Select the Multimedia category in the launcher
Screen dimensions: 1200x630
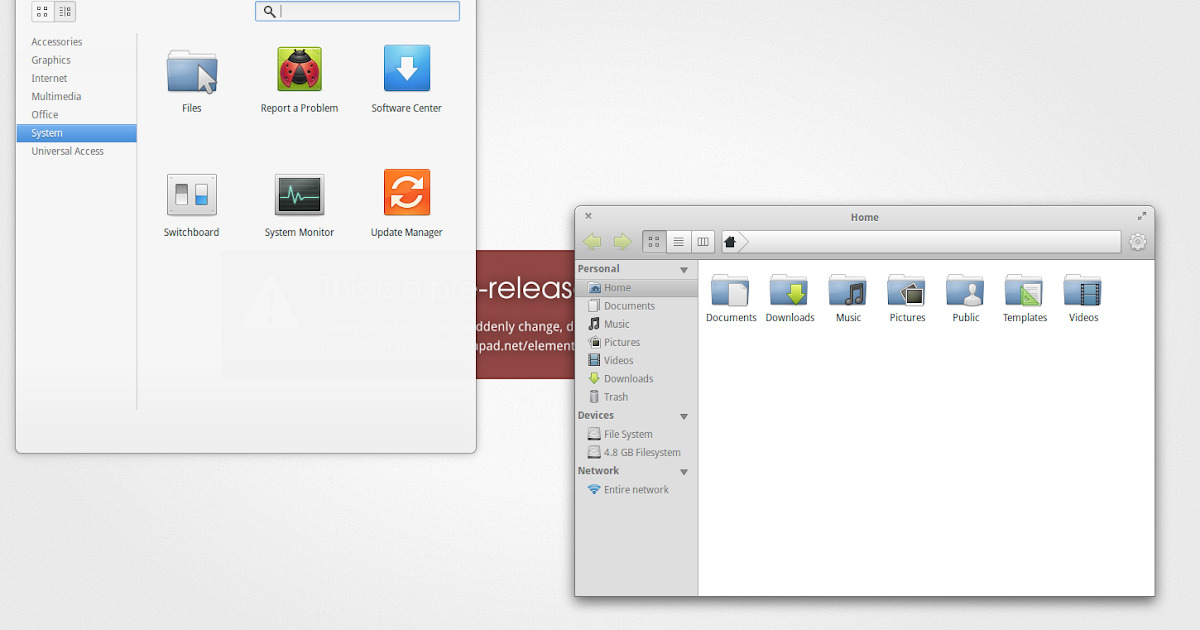pyautogui.click(x=57, y=96)
